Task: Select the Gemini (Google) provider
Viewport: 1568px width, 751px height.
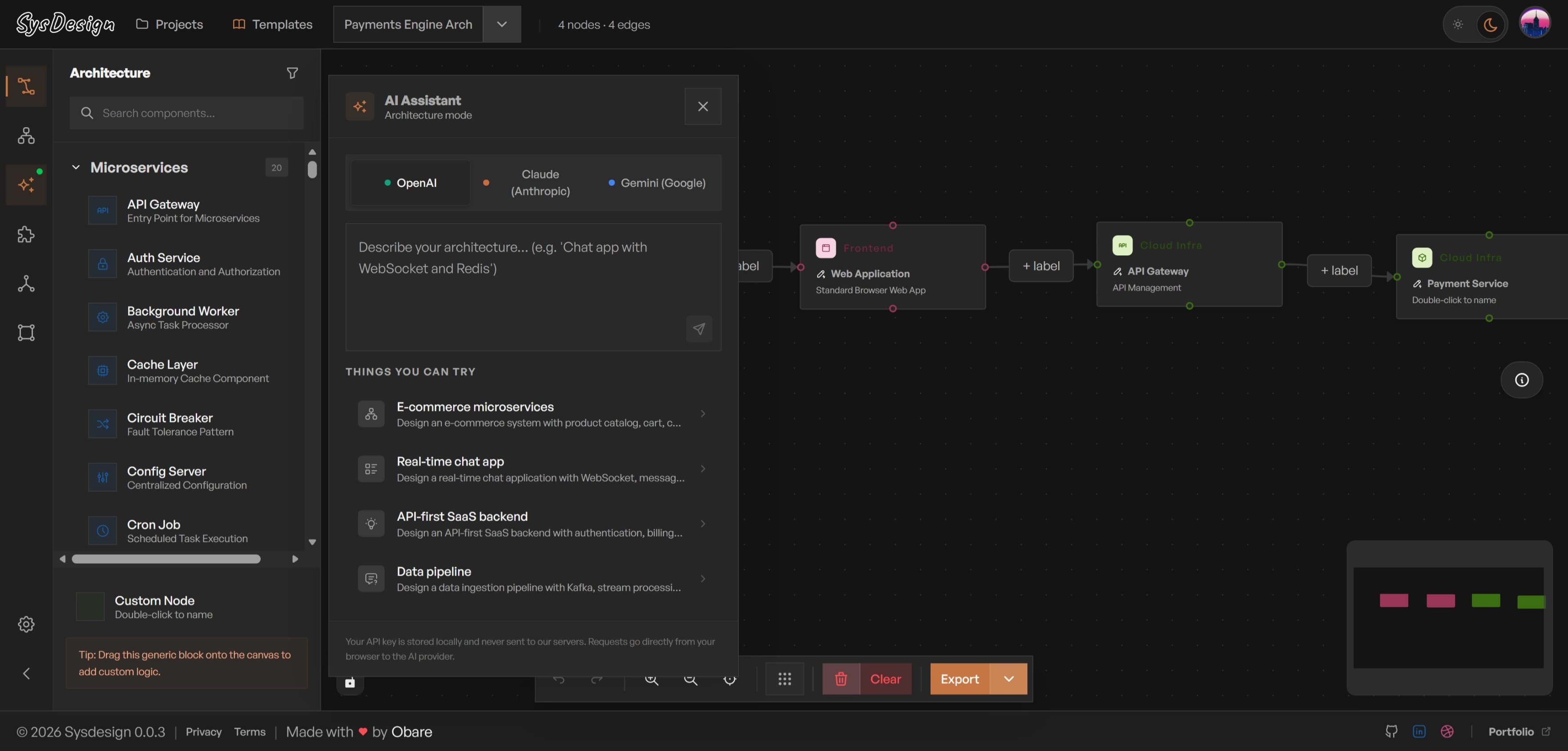Action: point(656,182)
